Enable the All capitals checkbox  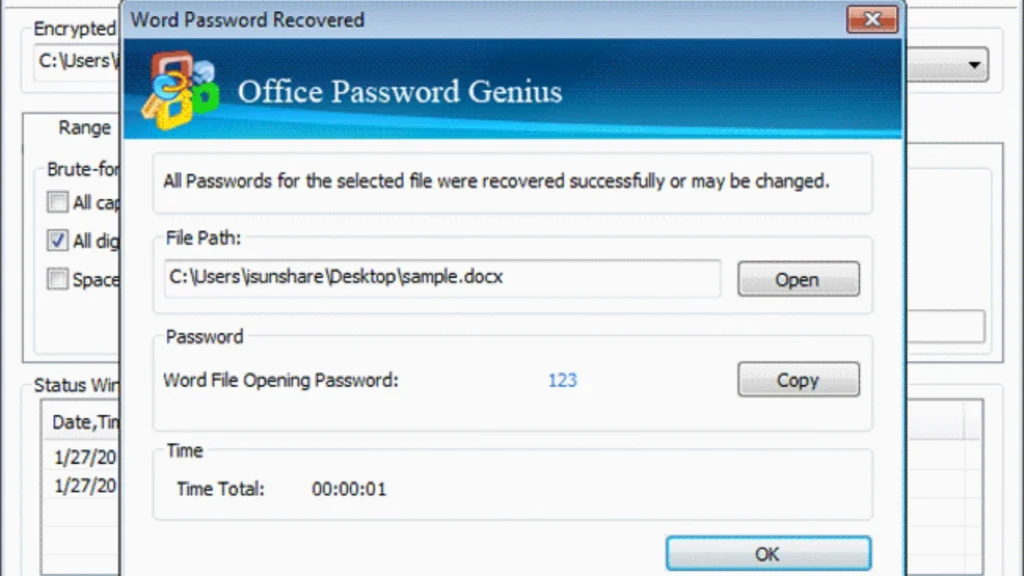(x=57, y=202)
